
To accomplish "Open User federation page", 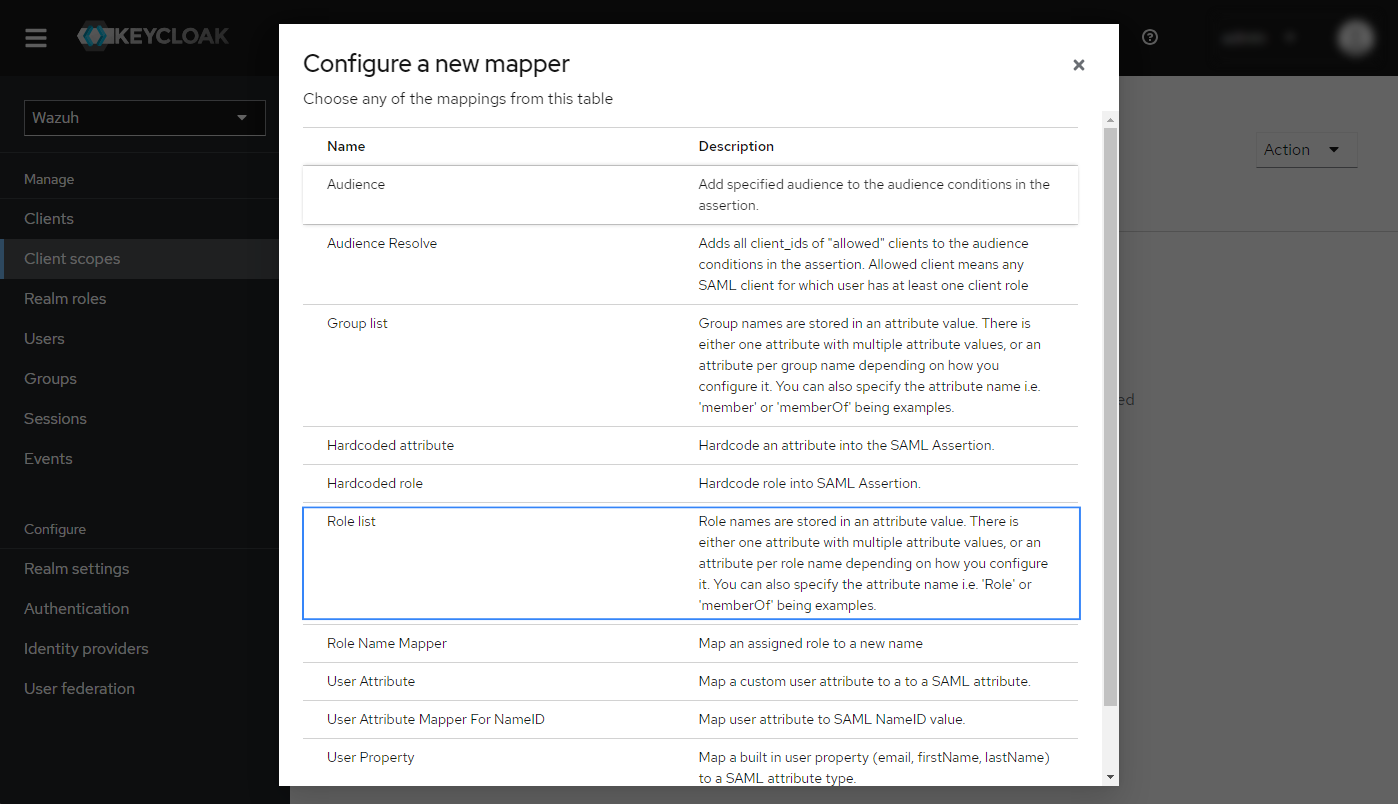I will coord(79,689).
